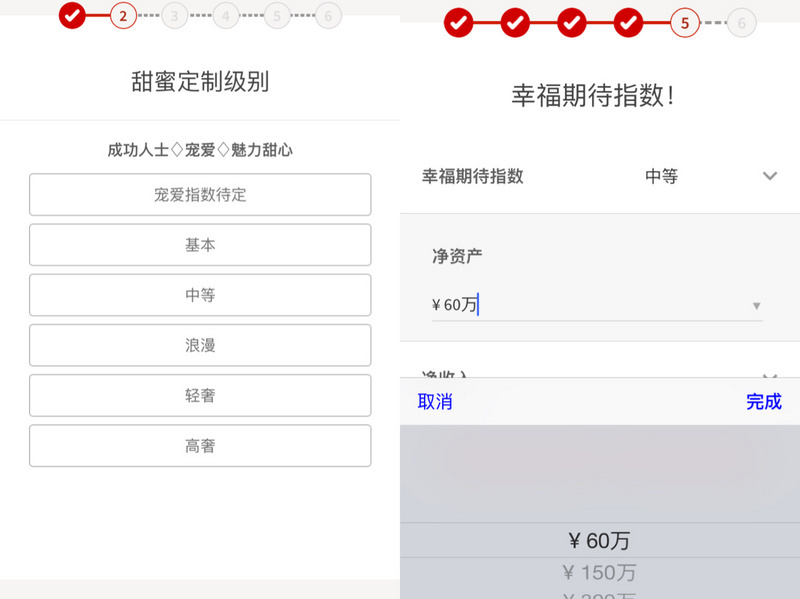Click the step 6 circle, left screen
The image size is (800, 599).
(328, 15)
